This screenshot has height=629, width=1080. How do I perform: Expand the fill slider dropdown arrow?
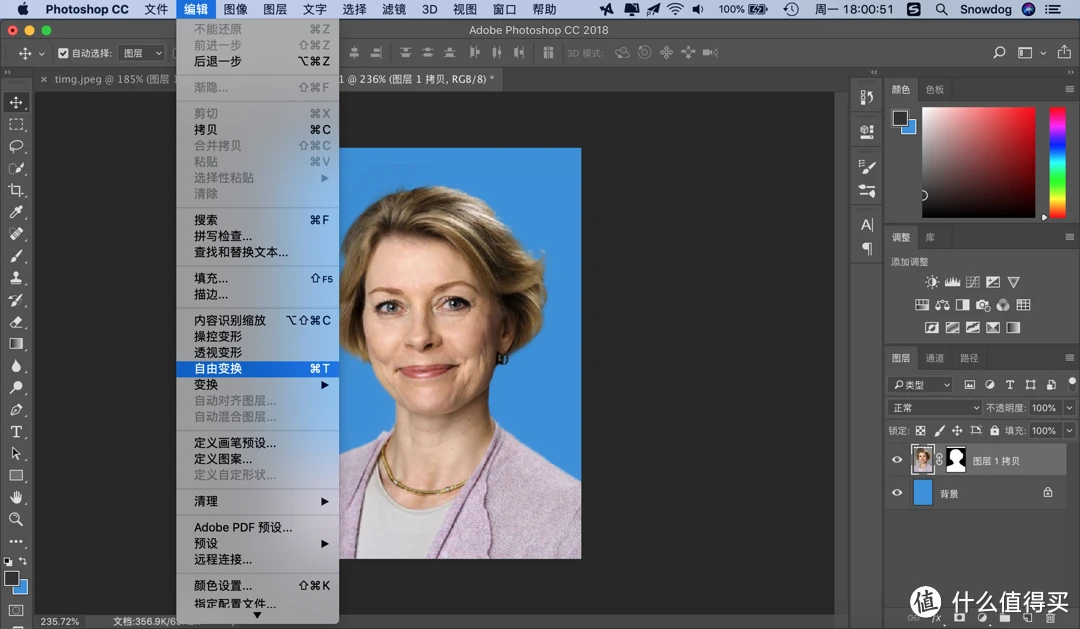click(x=1070, y=431)
